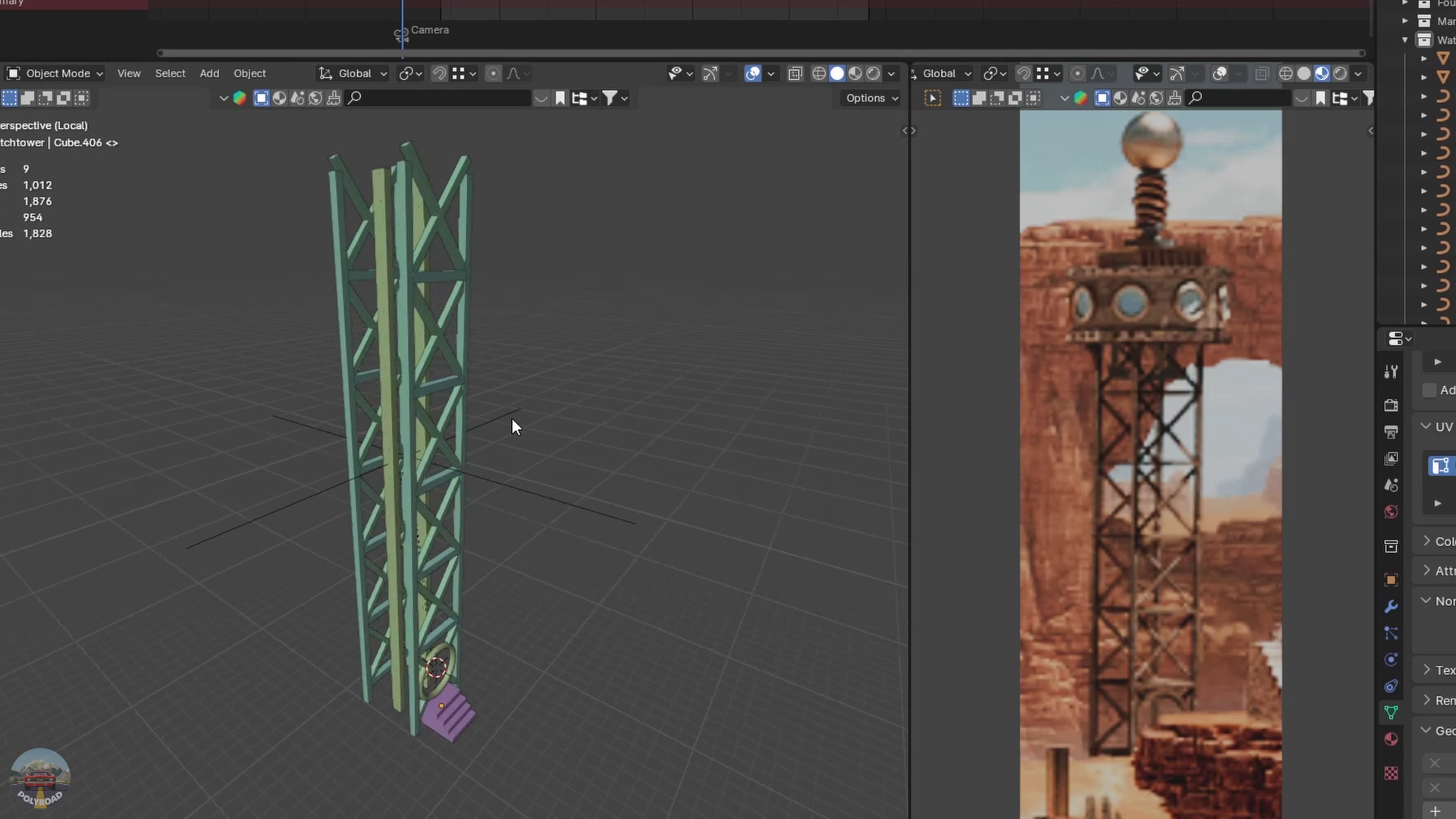Switch left viewport to material preview shading
This screenshot has width=1456, height=819.
pos(855,74)
